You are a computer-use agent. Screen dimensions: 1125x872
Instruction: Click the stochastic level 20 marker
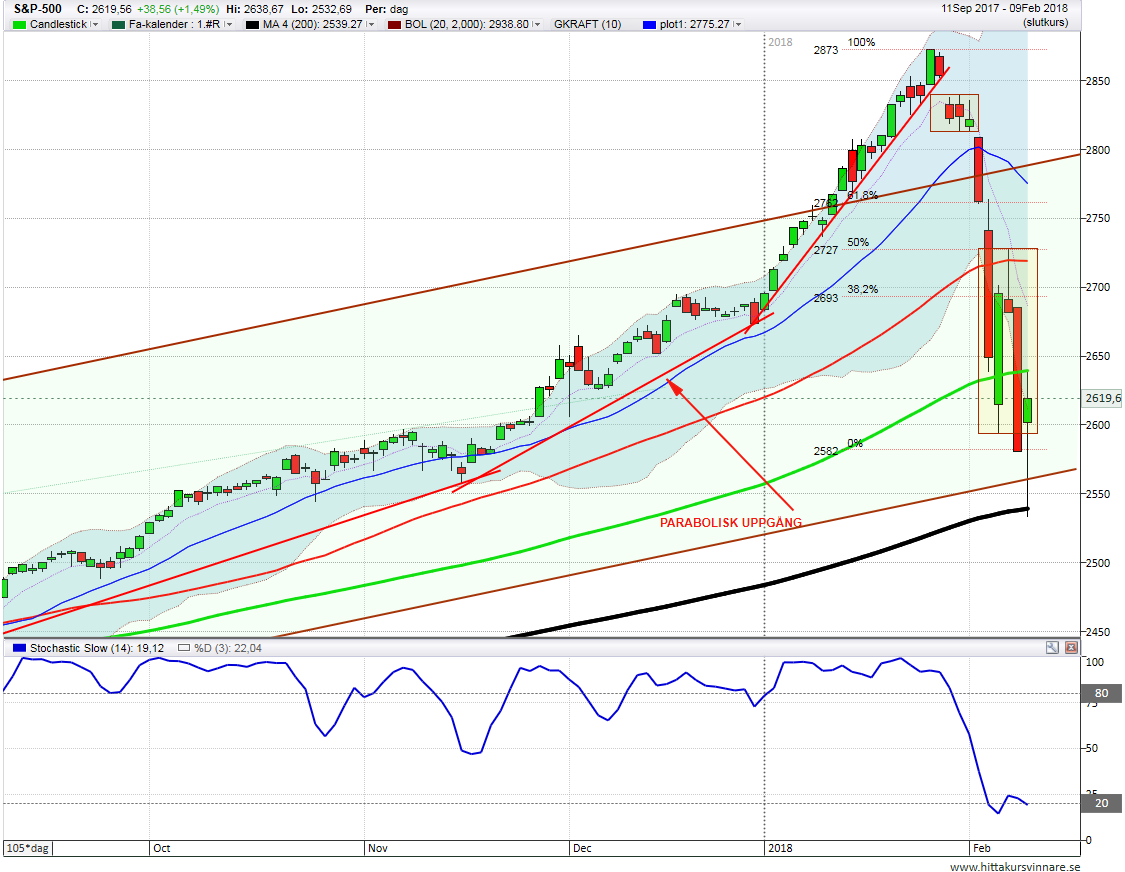(1101, 803)
